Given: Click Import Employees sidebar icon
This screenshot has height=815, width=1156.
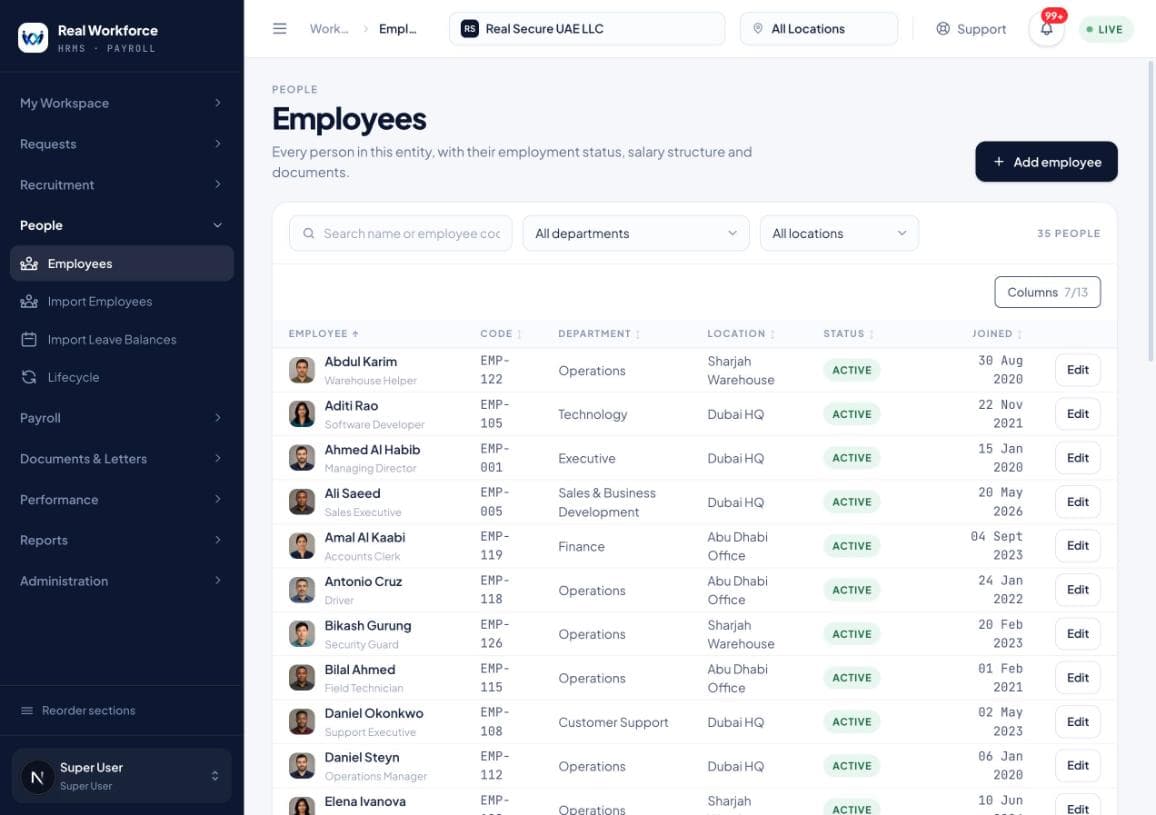Looking at the screenshot, I should point(29,301).
